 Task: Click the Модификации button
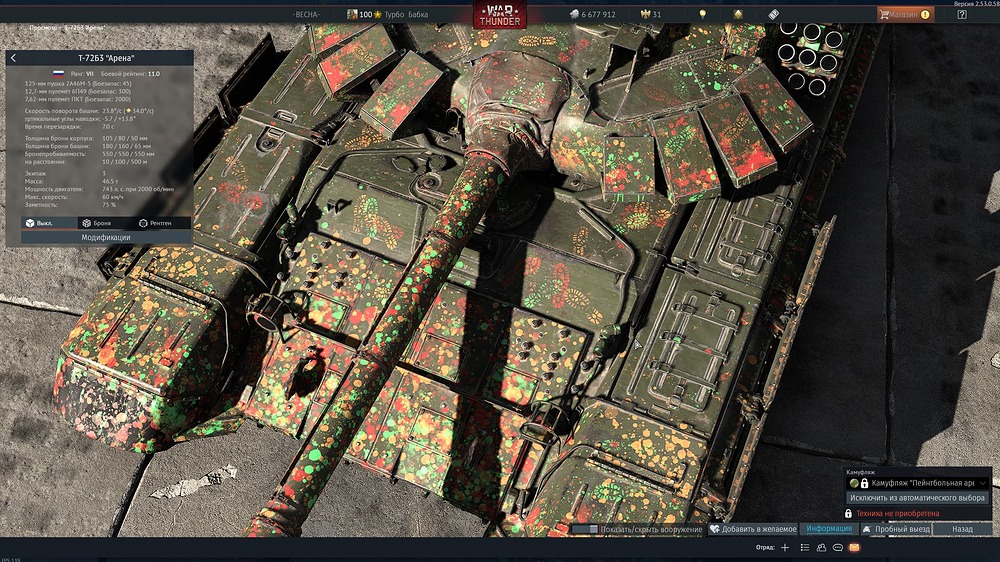click(x=105, y=238)
